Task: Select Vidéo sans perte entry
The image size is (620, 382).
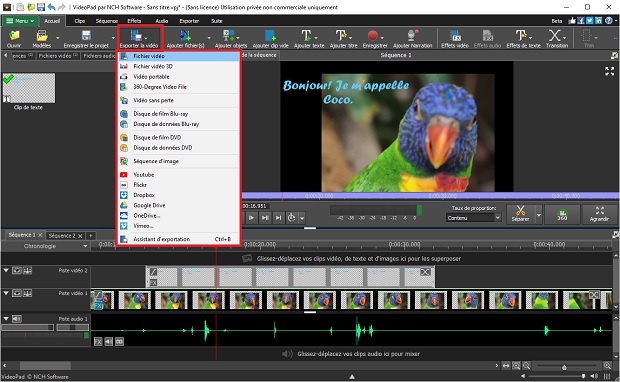Action: click(x=179, y=100)
